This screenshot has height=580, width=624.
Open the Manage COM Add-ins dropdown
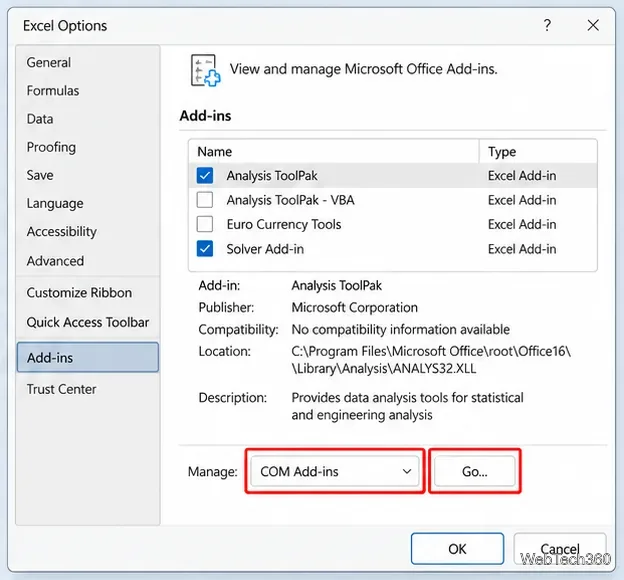click(x=335, y=471)
